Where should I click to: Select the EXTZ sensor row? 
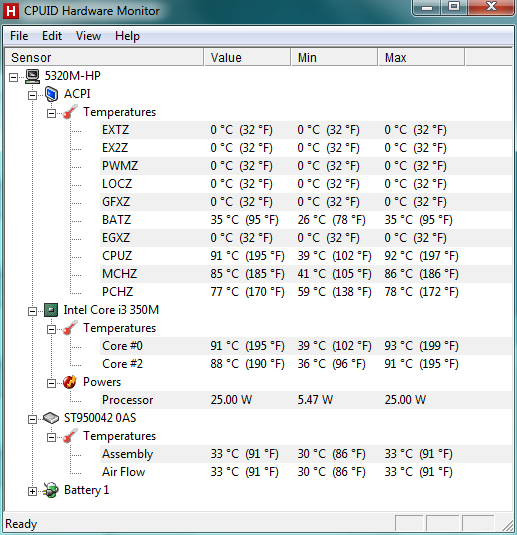pos(306,130)
